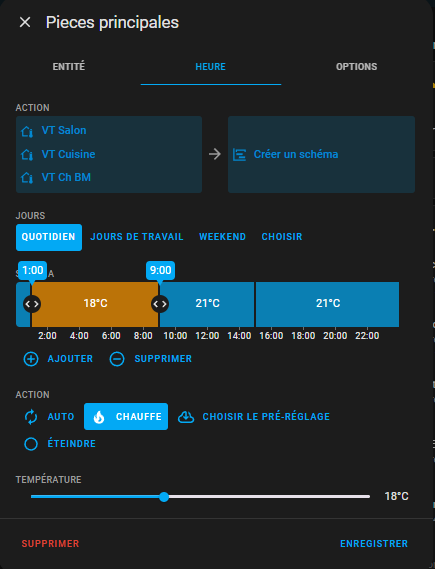Choose Jours de travail schedule

tap(136, 237)
